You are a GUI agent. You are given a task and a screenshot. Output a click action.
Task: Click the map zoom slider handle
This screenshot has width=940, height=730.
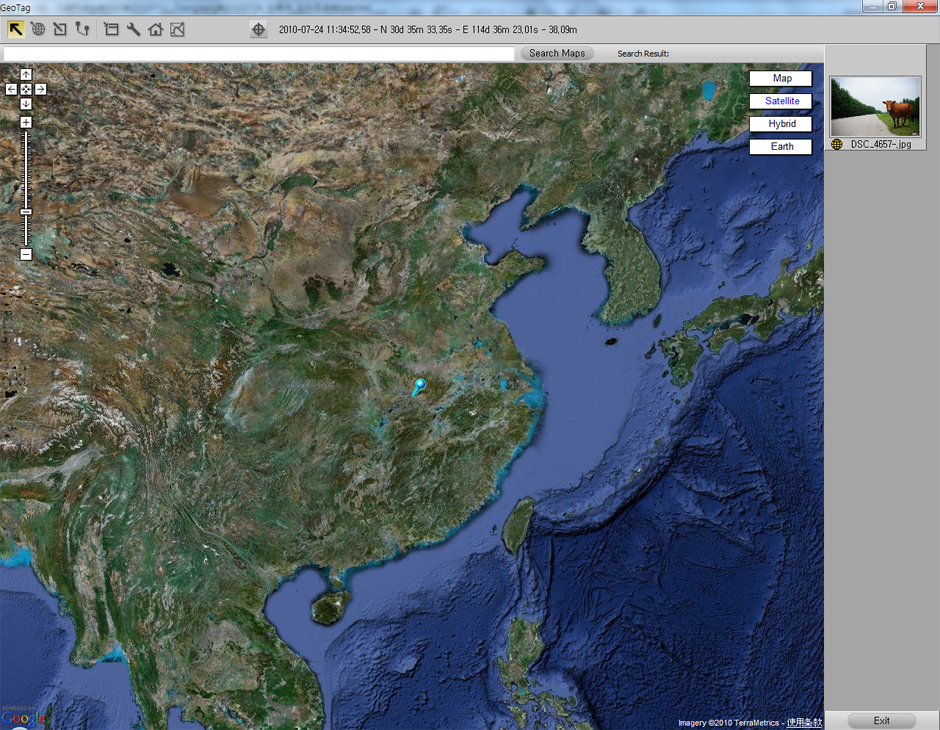click(x=26, y=212)
